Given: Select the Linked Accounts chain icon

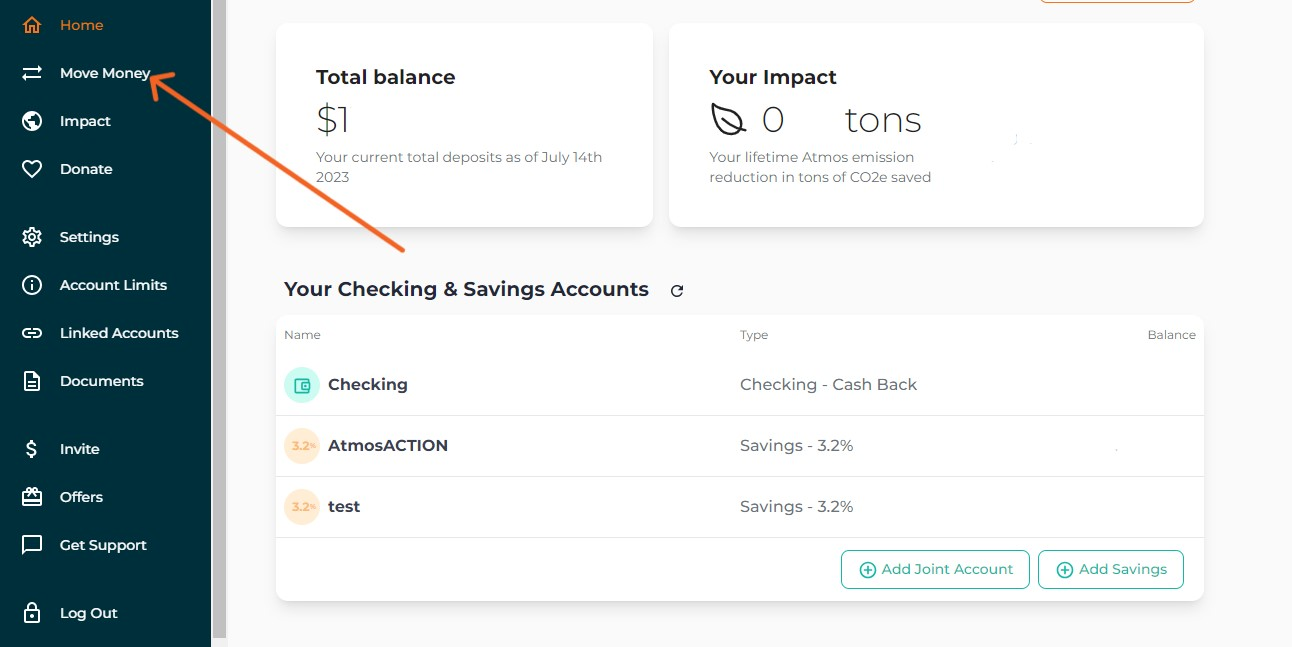Looking at the screenshot, I should (x=31, y=332).
